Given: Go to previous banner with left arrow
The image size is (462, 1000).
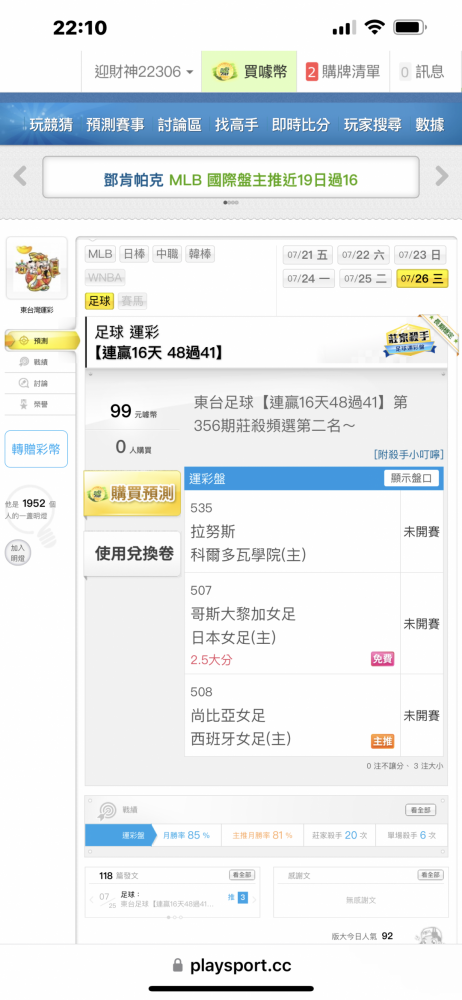Looking at the screenshot, I should click(20, 176).
